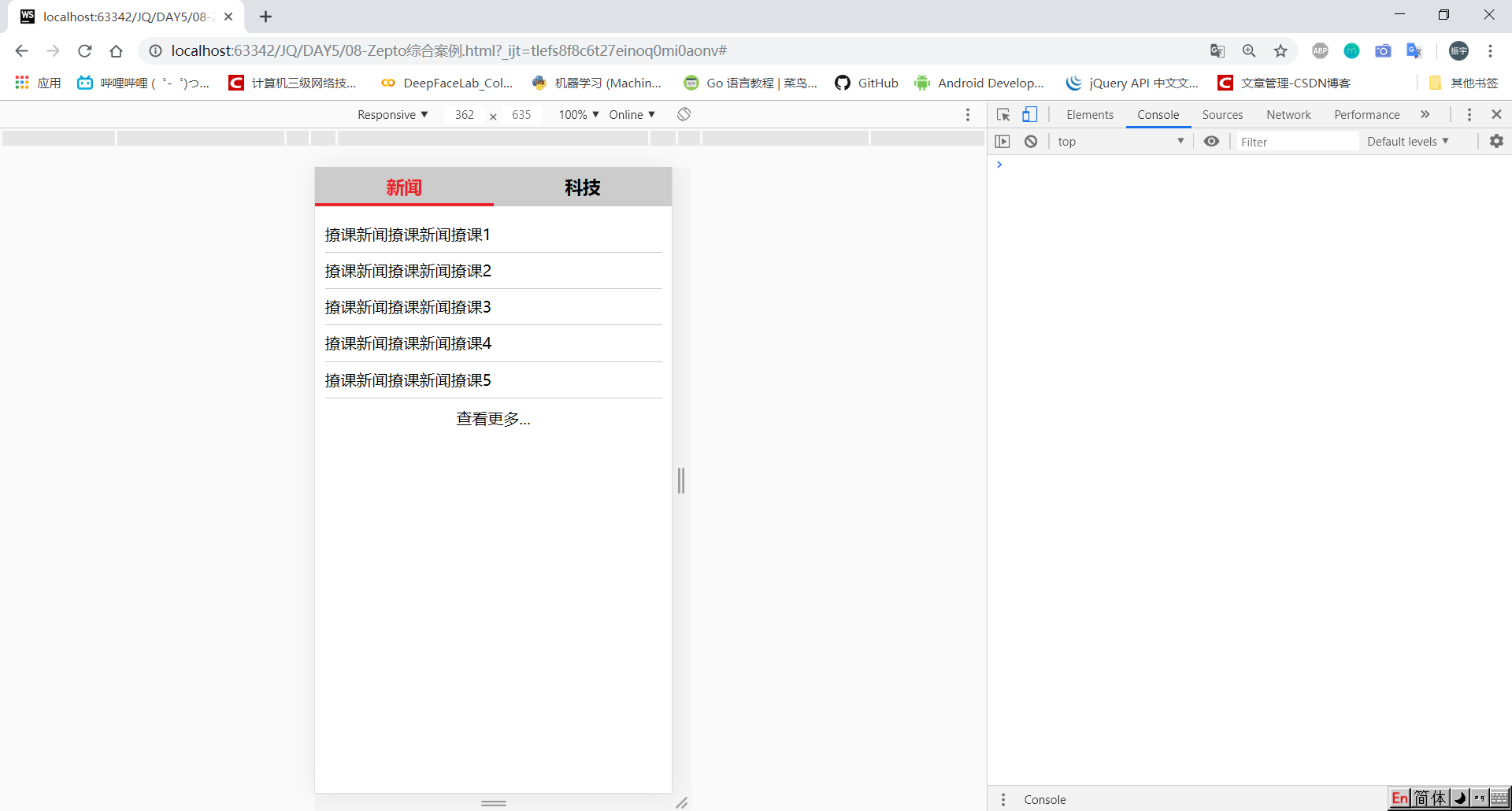Switch to the Network panel

(1288, 114)
